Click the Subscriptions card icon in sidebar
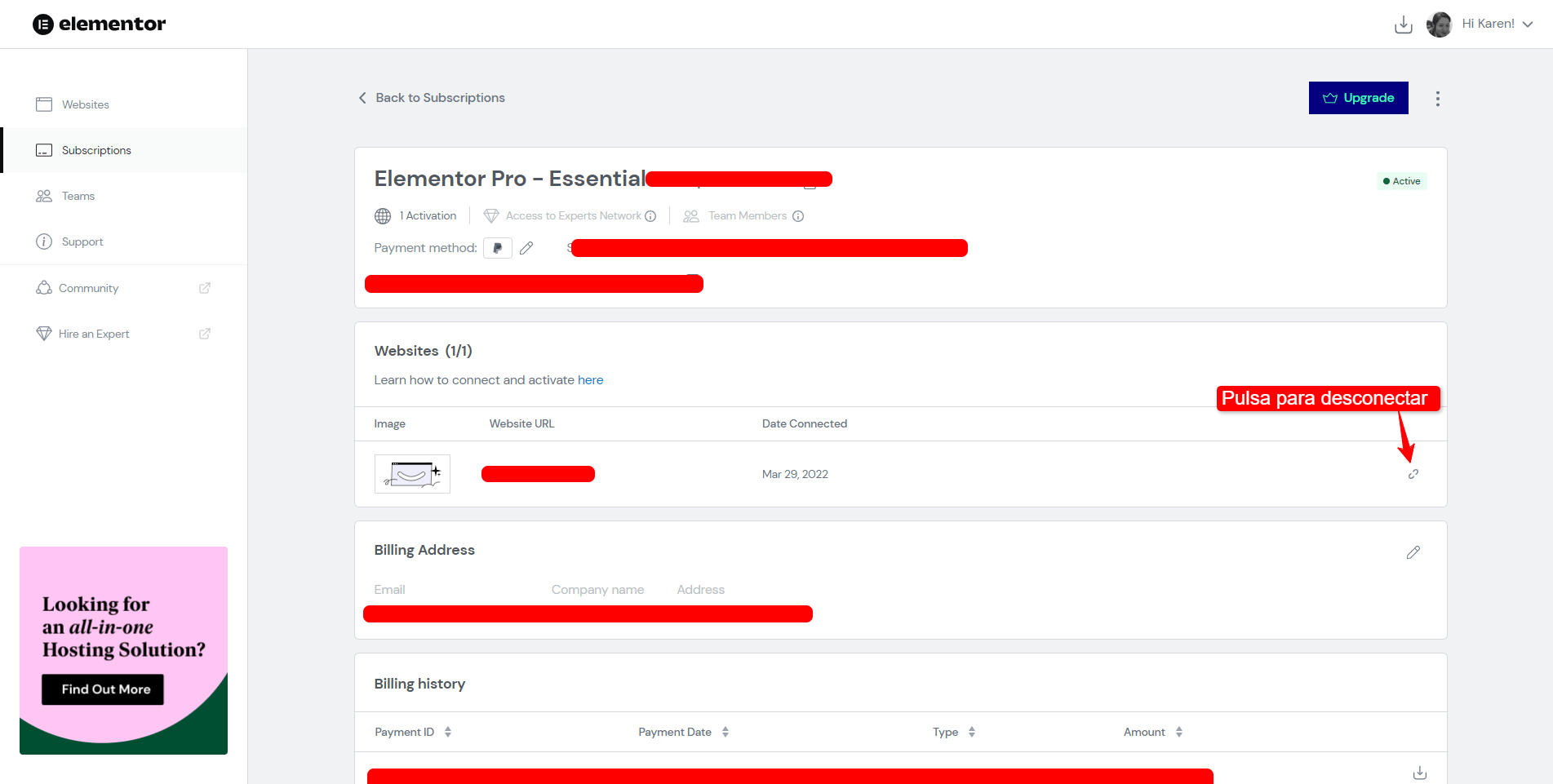Viewport: 1553px width, 784px height. click(x=44, y=150)
